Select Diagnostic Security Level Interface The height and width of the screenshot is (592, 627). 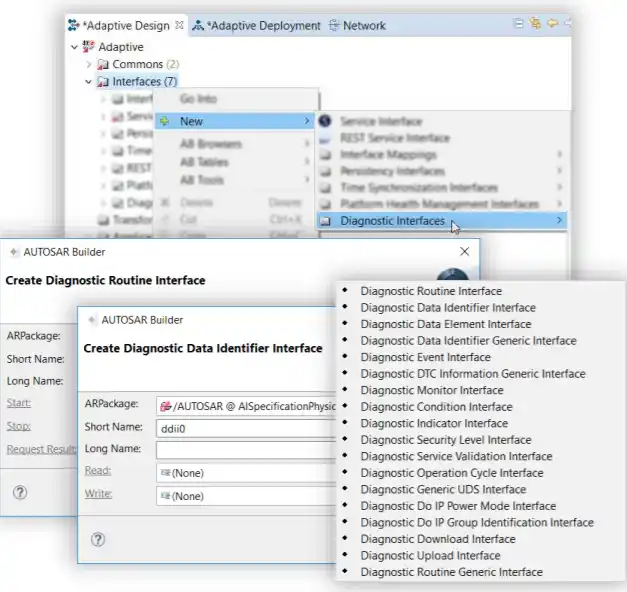click(446, 440)
